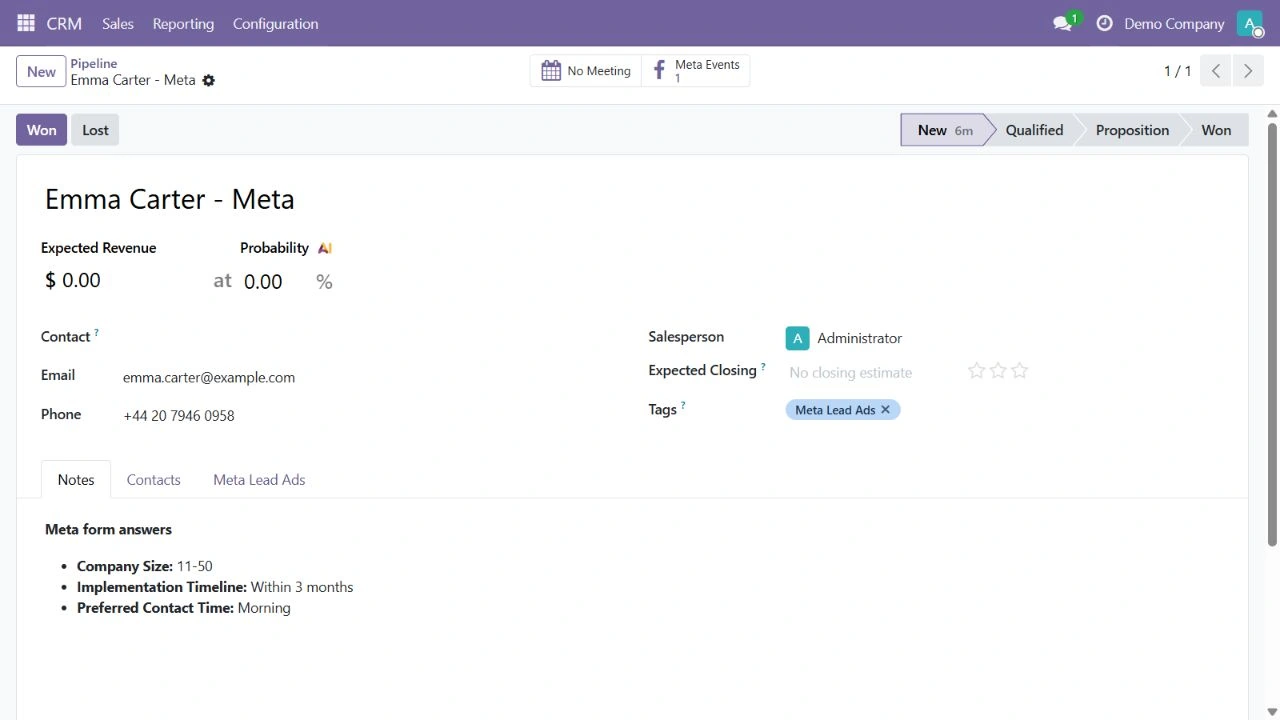Open the Meta Events smart button

point(696,71)
